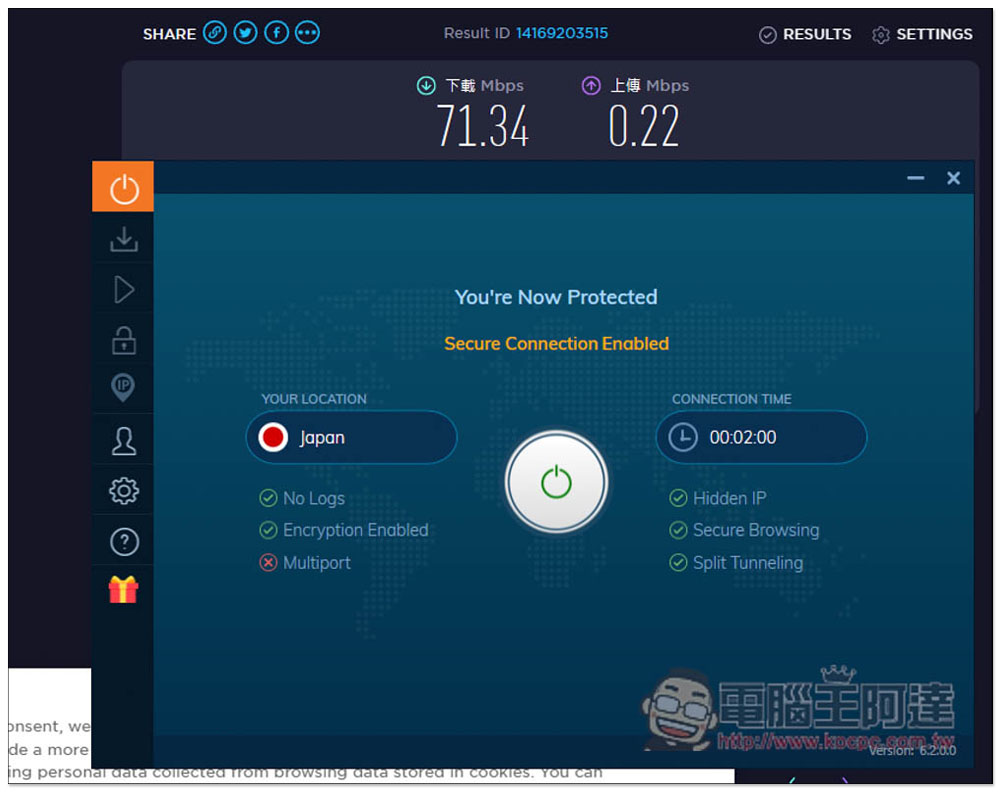Select the padlock security icon
1000x793 pixels.
click(x=123, y=340)
